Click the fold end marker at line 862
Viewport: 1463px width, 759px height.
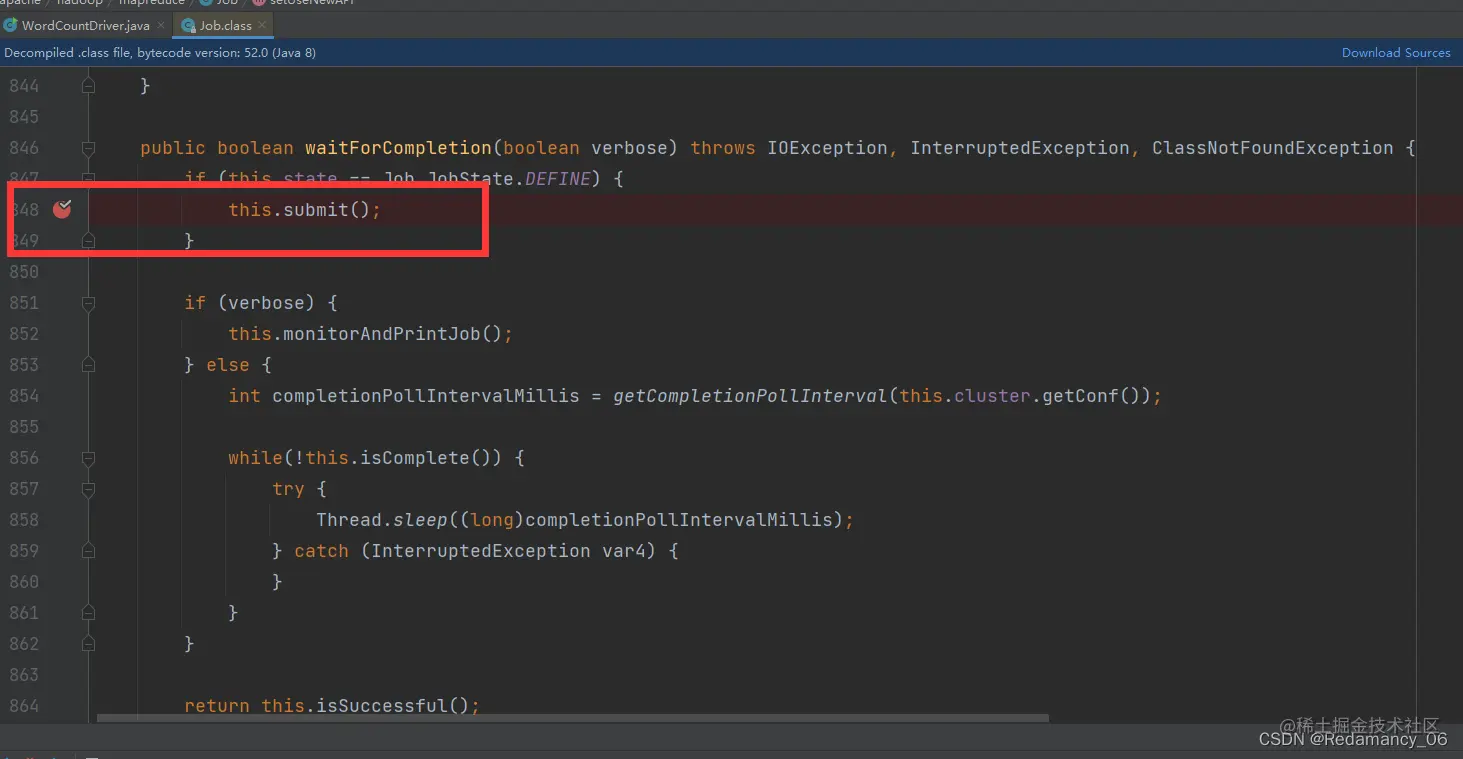pos(88,644)
